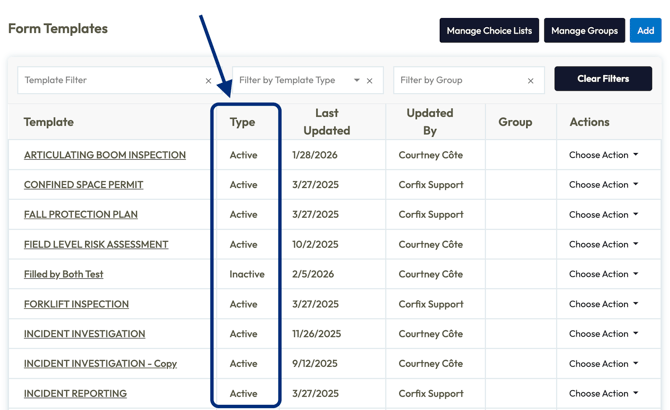Click the Clear Filters button
The image size is (670, 410).
(x=603, y=79)
